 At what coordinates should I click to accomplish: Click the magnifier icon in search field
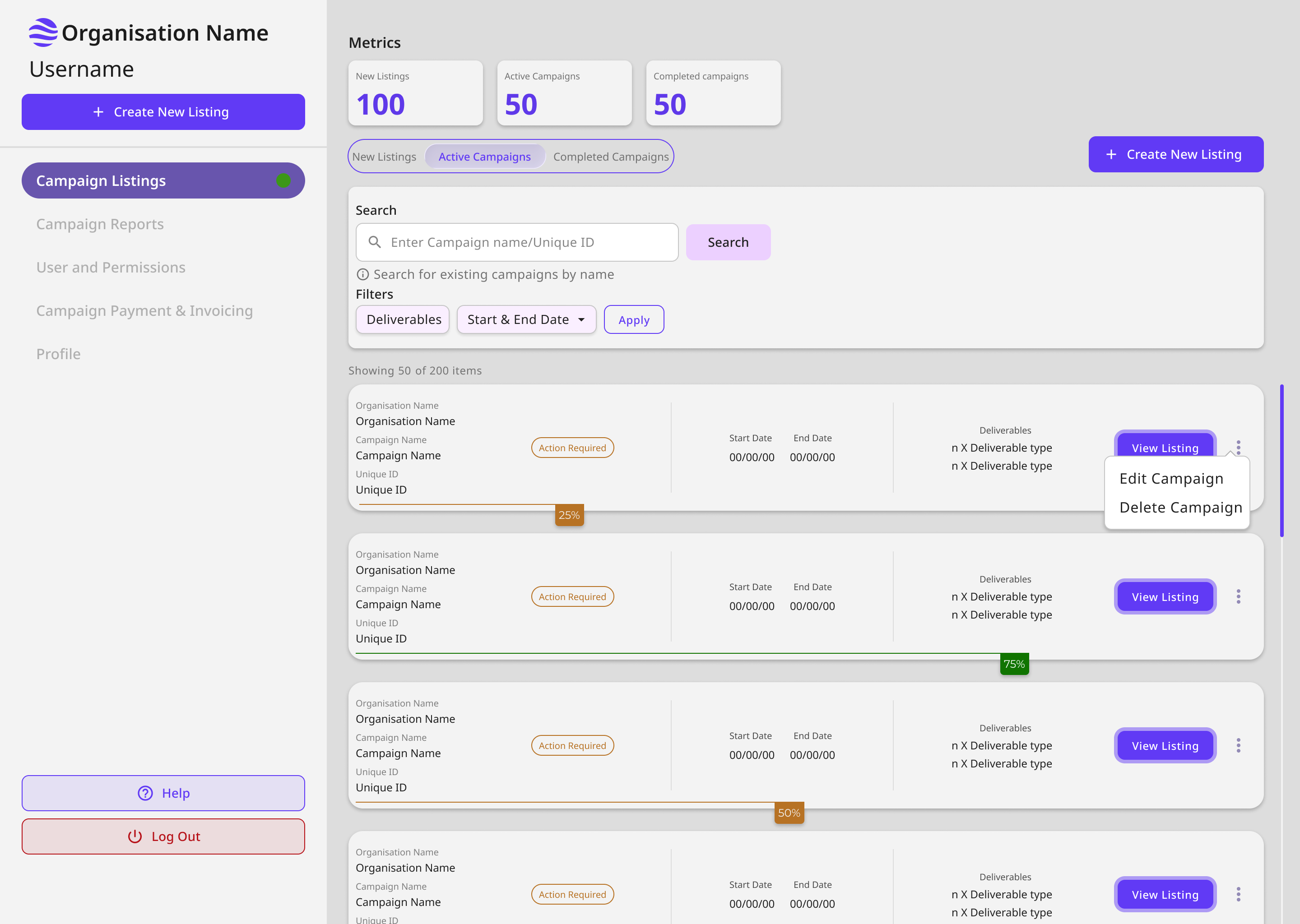(375, 242)
